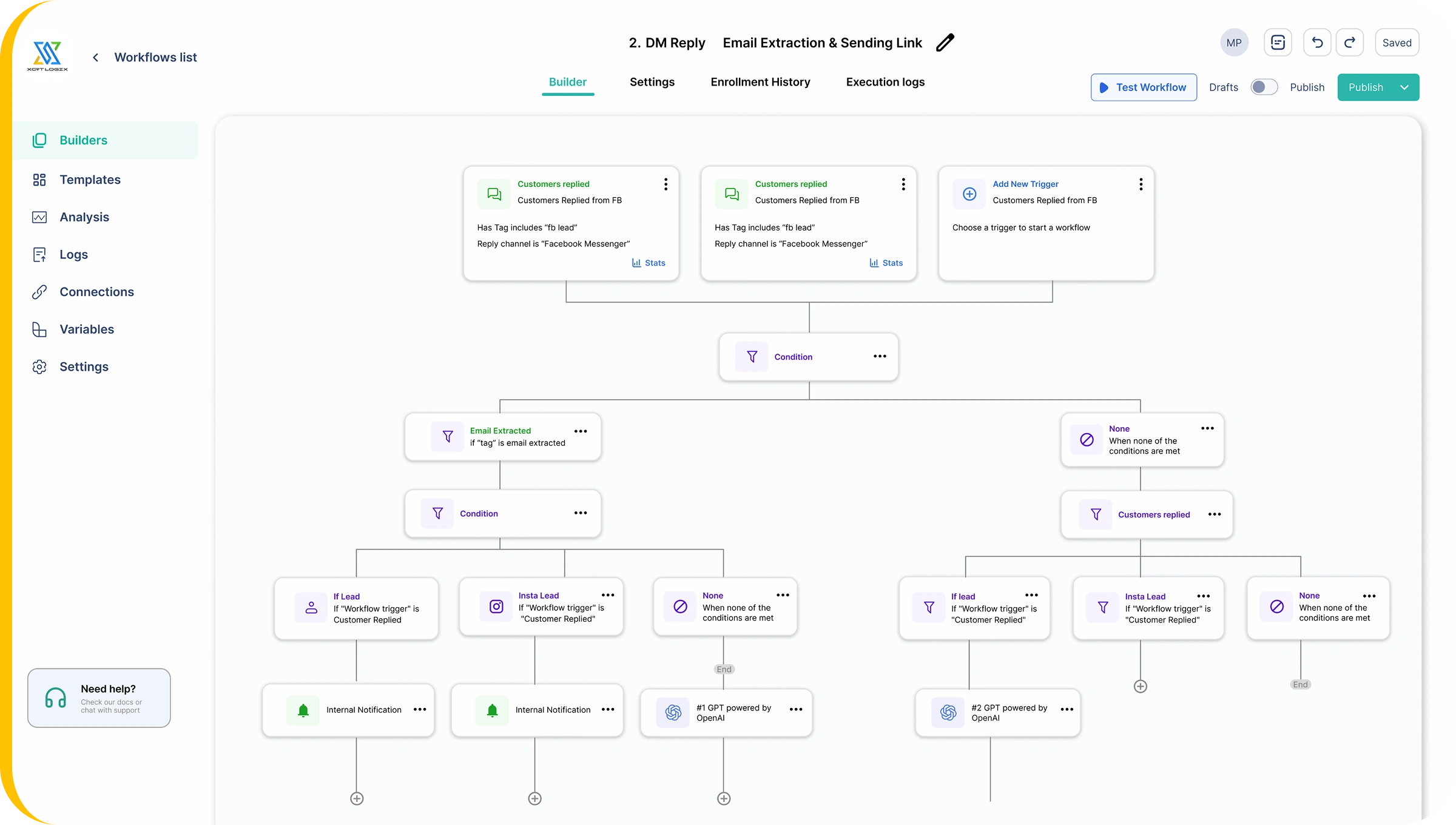Click the person icon on If Lead node
1456x825 pixels.
311,607
